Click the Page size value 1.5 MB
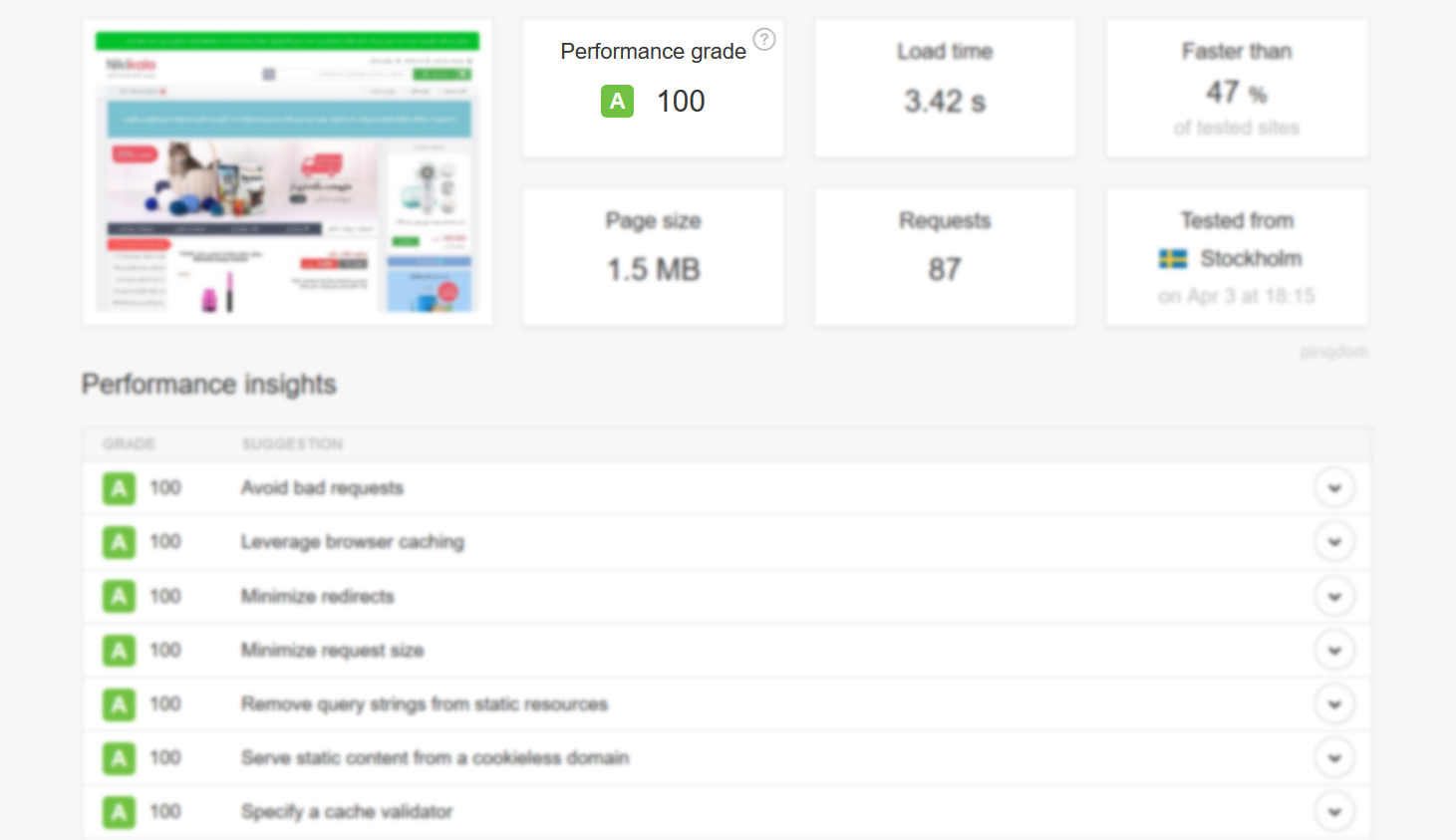Viewport: 1456px width, 840px height. (x=654, y=269)
